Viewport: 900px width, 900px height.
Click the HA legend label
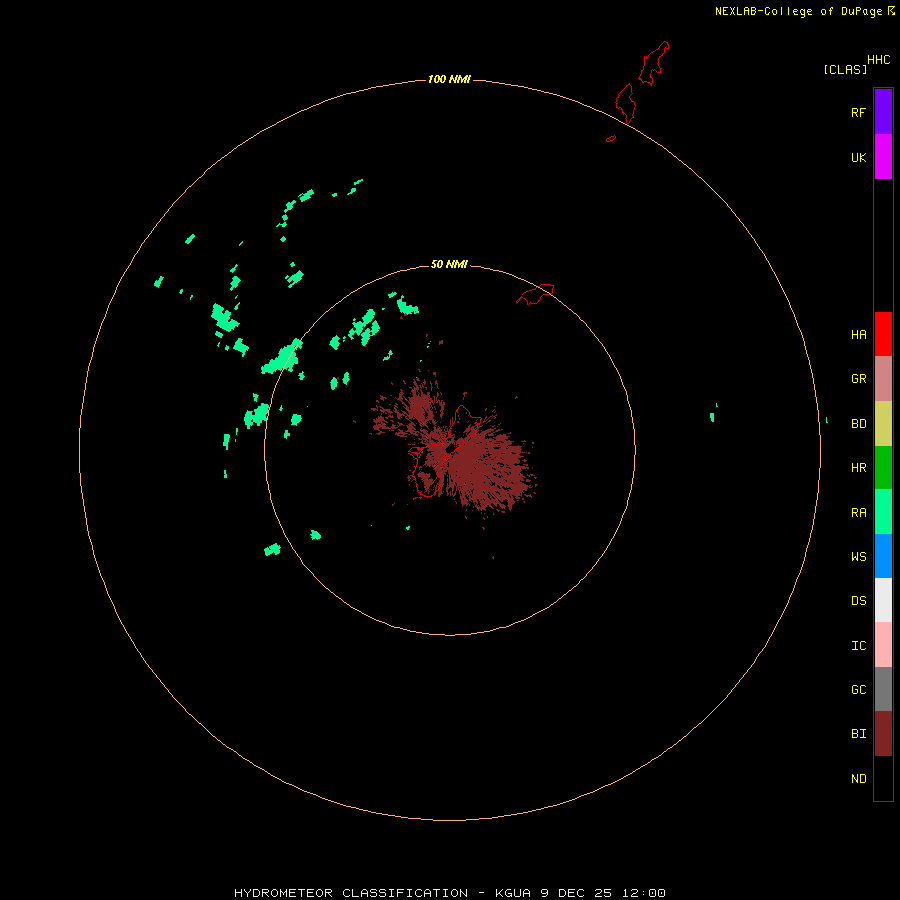point(858,335)
